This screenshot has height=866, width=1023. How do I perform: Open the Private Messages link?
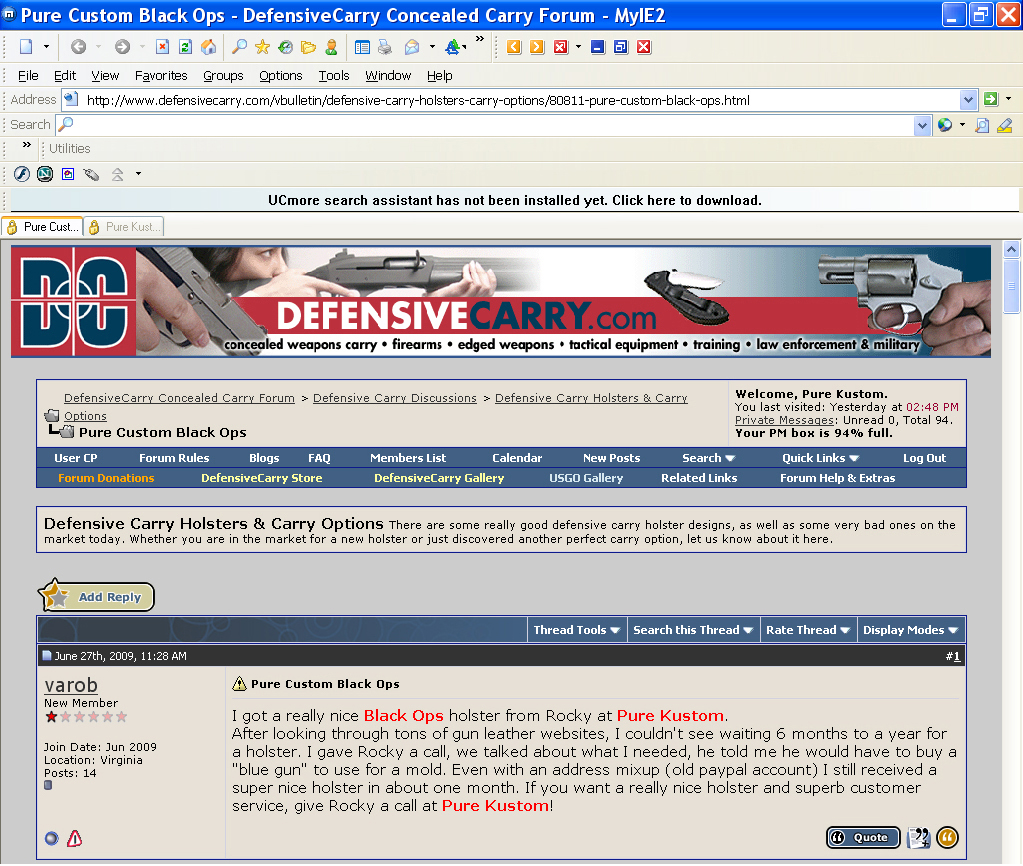click(x=784, y=420)
